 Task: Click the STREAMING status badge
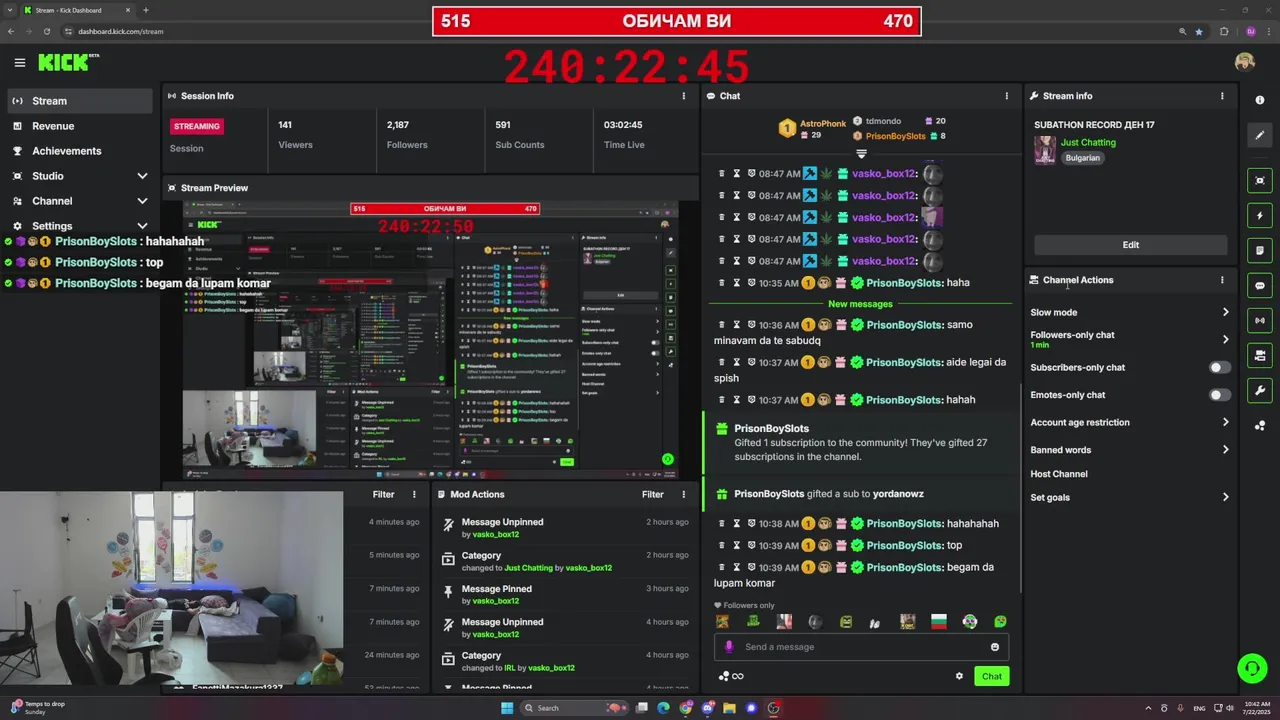pos(196,126)
